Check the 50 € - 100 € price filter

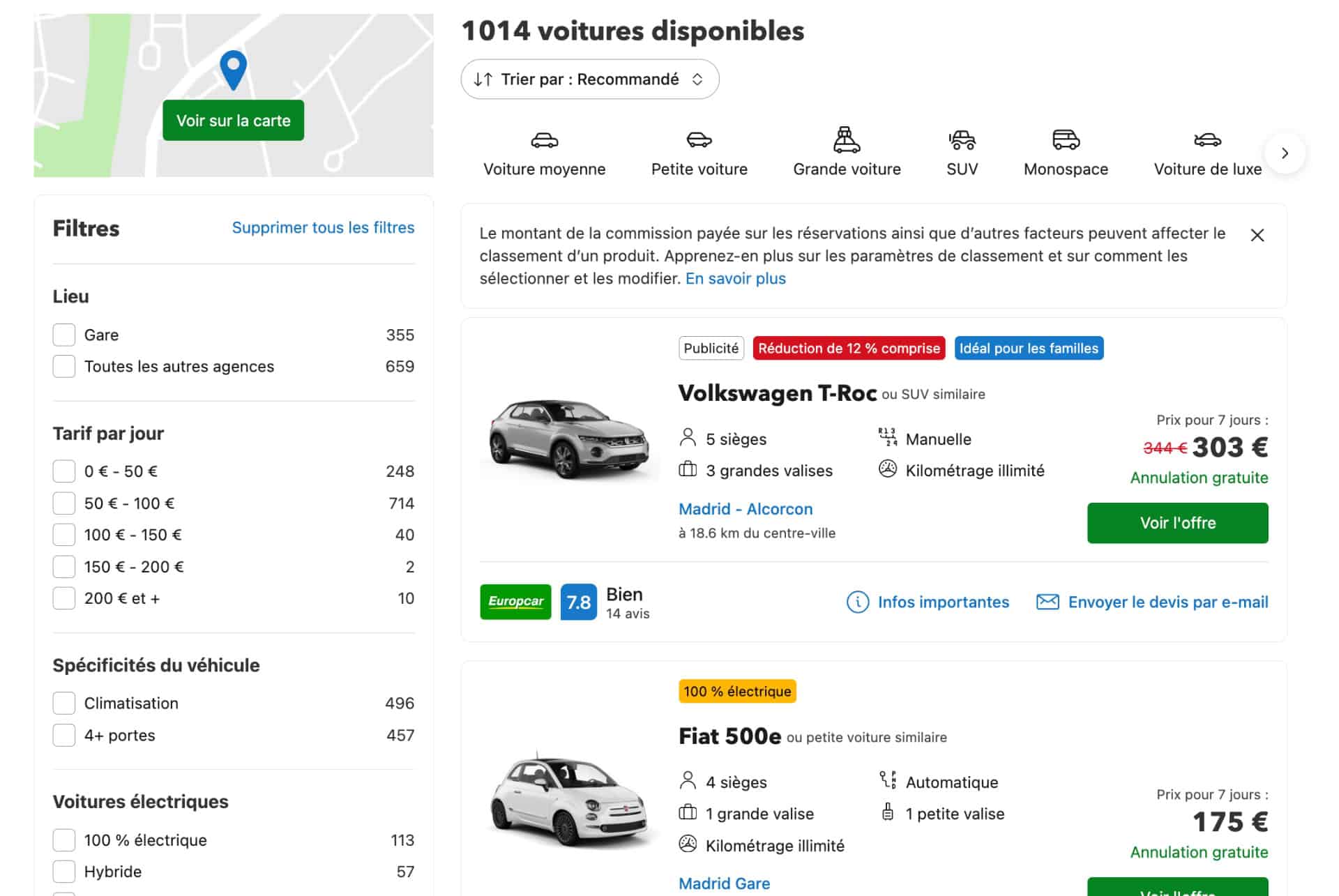click(x=63, y=502)
